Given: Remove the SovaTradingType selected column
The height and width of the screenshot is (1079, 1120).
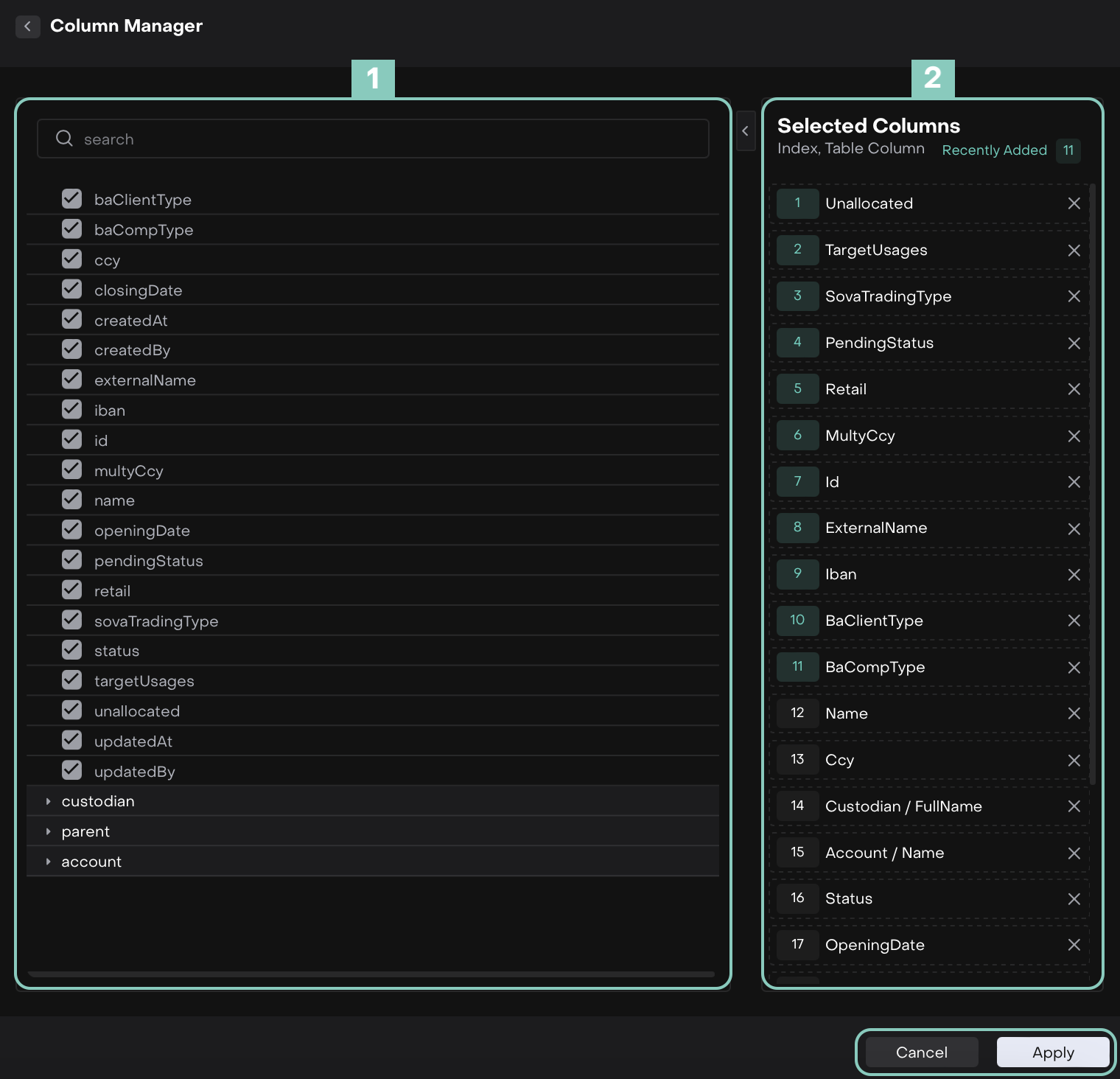Looking at the screenshot, I should pyautogui.click(x=1074, y=296).
